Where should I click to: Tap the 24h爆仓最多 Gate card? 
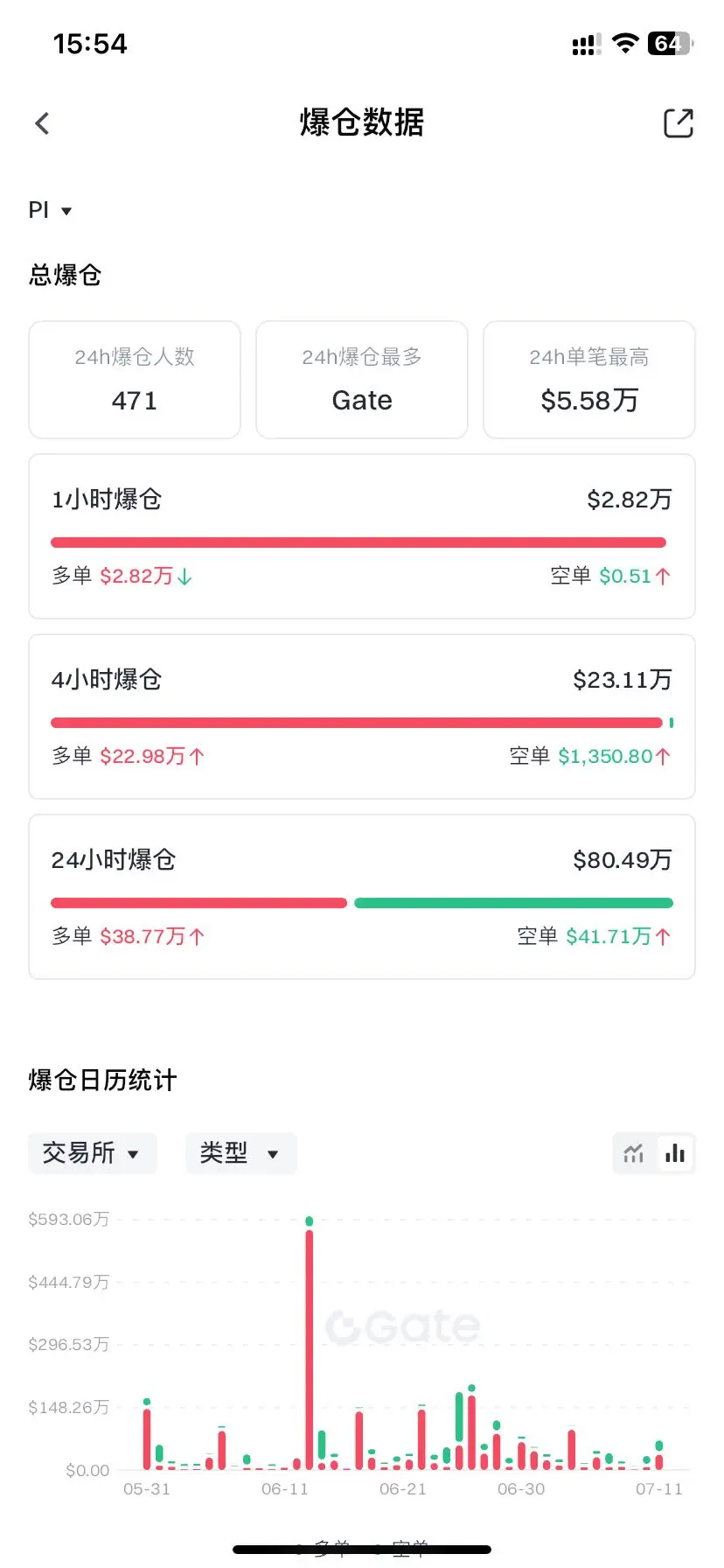pos(362,380)
